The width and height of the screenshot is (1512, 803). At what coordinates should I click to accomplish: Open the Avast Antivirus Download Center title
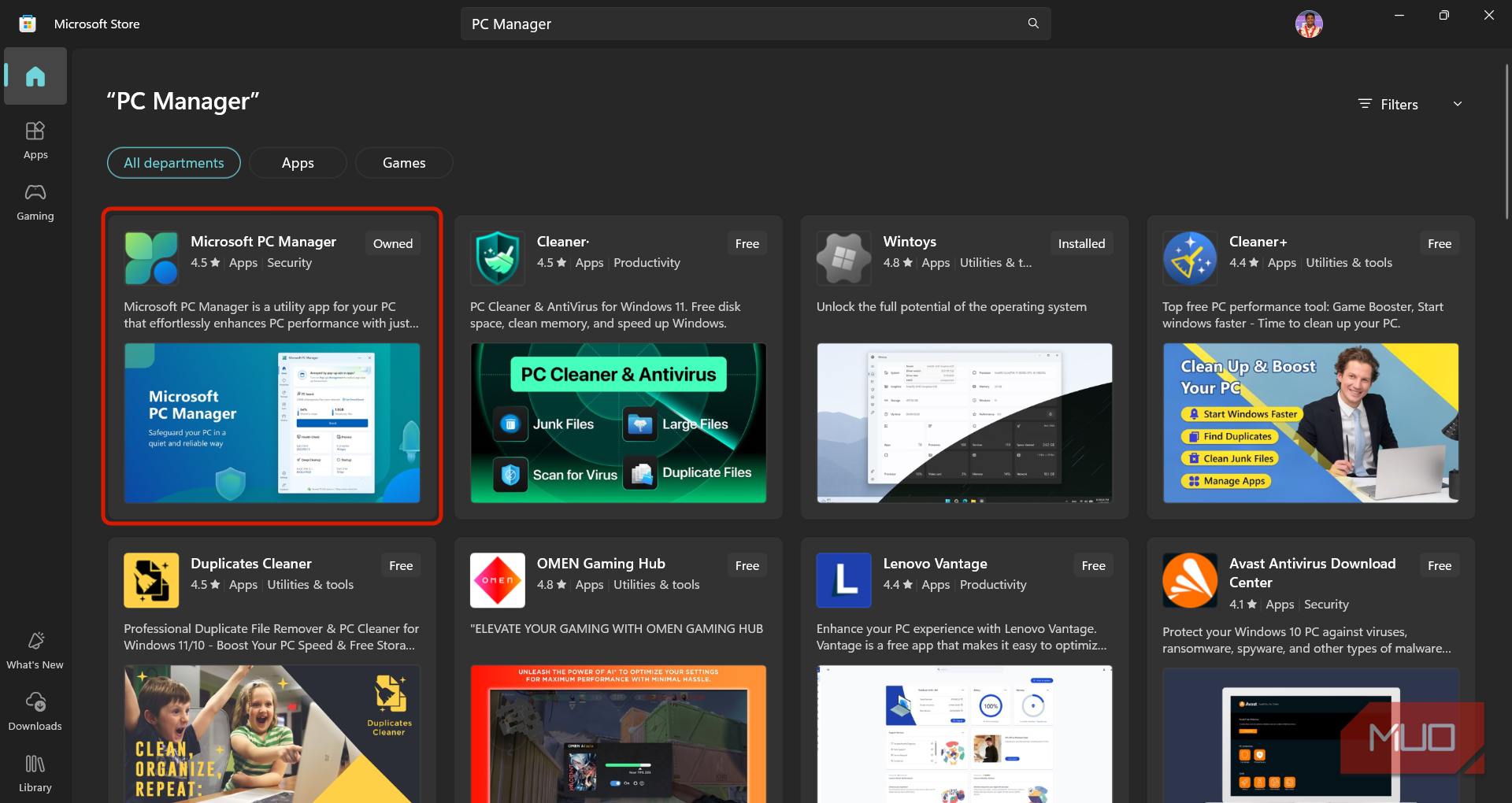click(x=1312, y=573)
